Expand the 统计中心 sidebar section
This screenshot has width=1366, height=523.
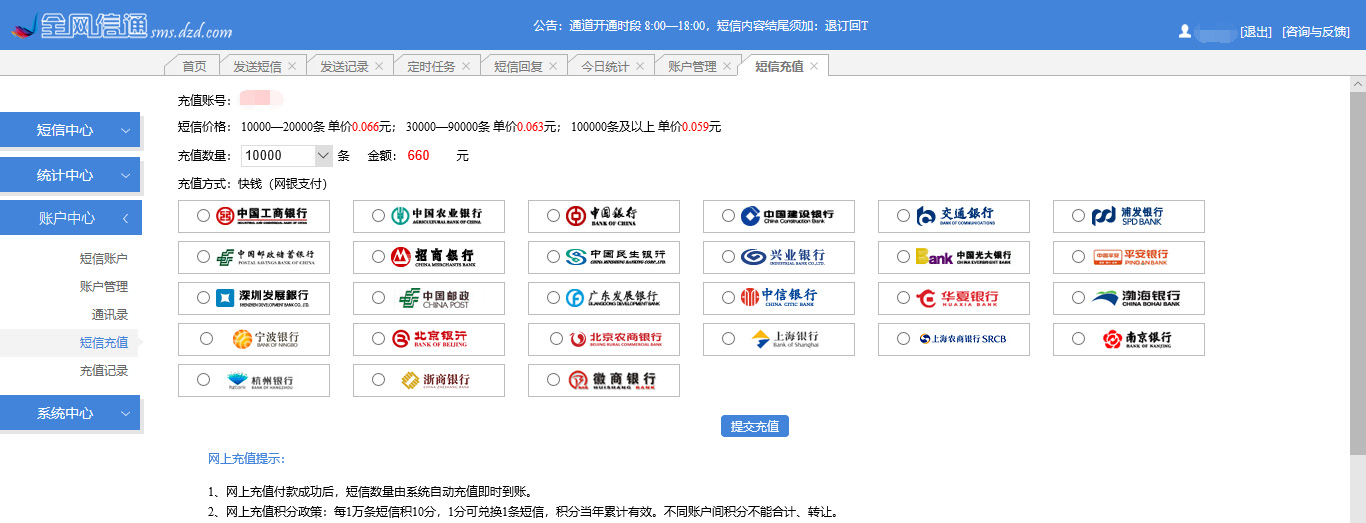(70, 175)
